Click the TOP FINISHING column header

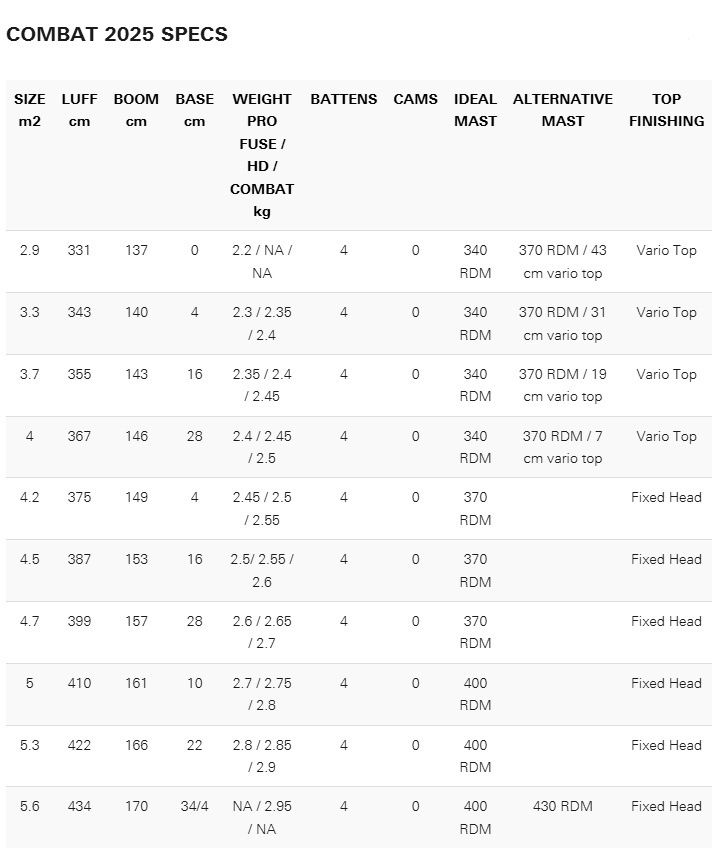pyautogui.click(x=666, y=110)
